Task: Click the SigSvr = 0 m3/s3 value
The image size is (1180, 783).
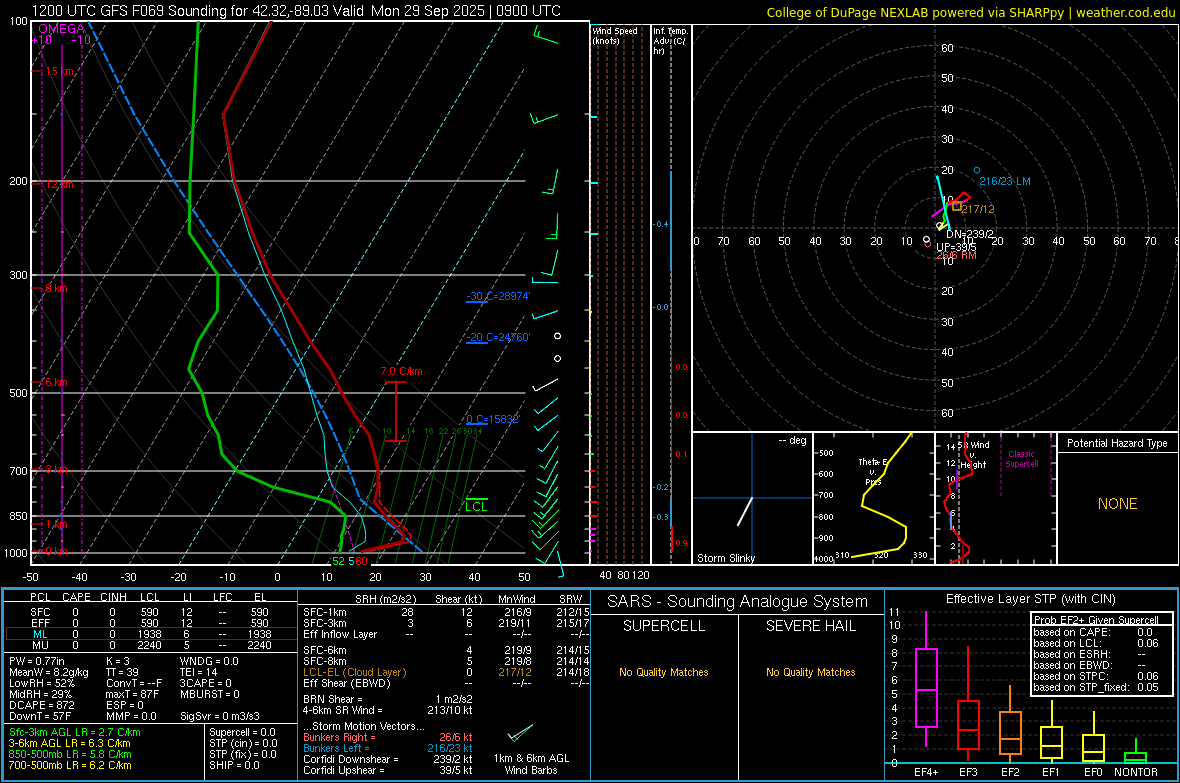Action: click(x=220, y=717)
